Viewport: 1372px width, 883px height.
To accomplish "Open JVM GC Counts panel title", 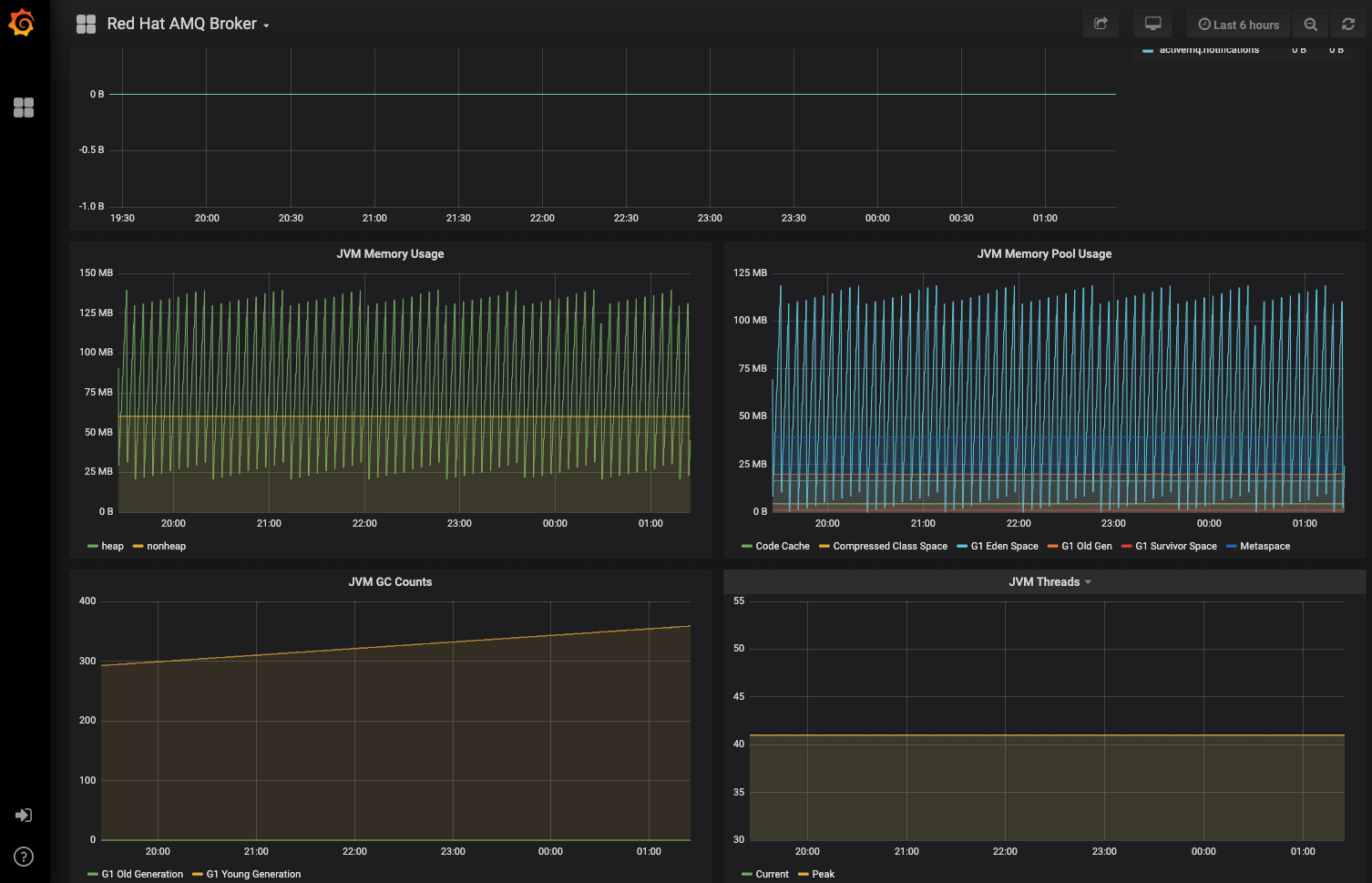I will tap(390, 582).
